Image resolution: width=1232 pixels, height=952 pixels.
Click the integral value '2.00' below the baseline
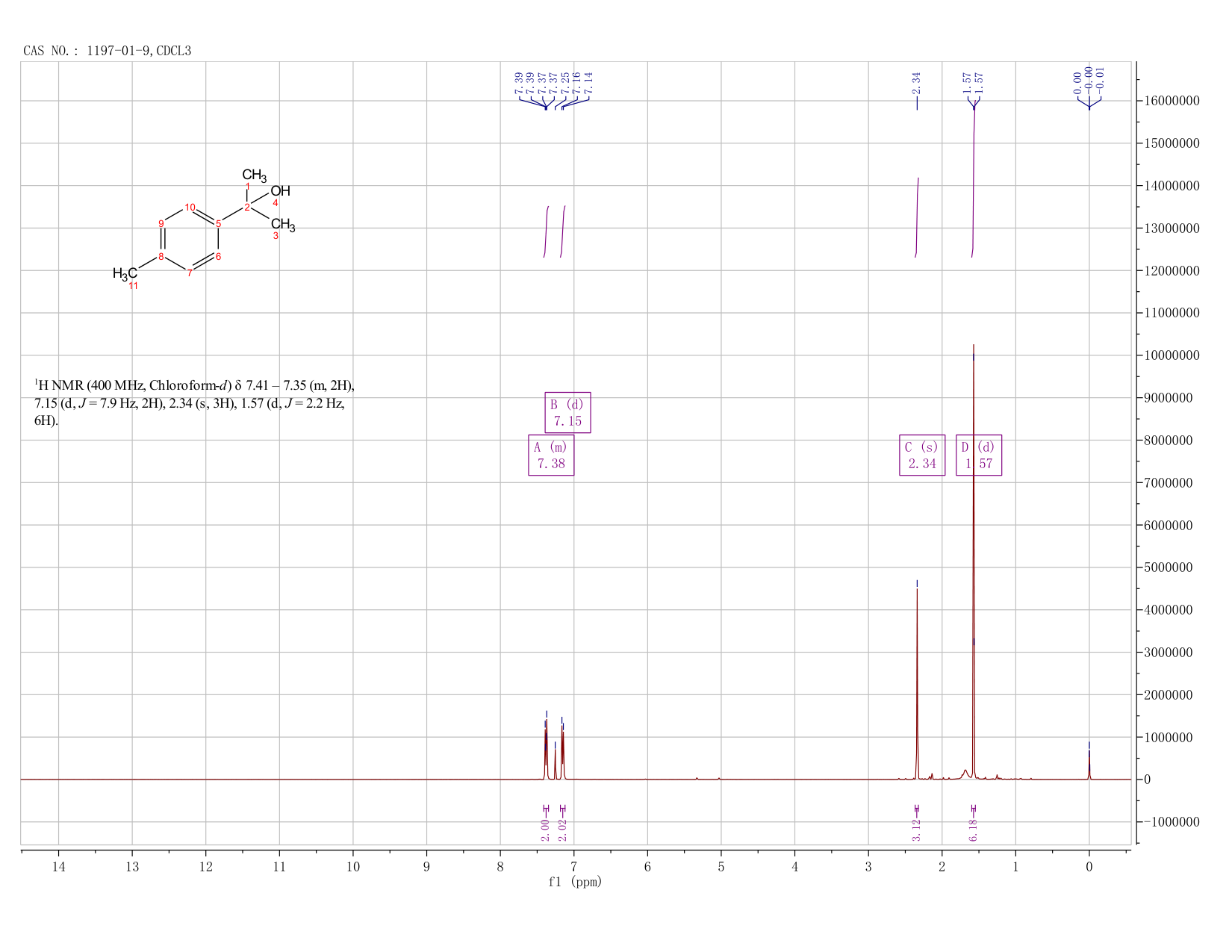point(545,830)
